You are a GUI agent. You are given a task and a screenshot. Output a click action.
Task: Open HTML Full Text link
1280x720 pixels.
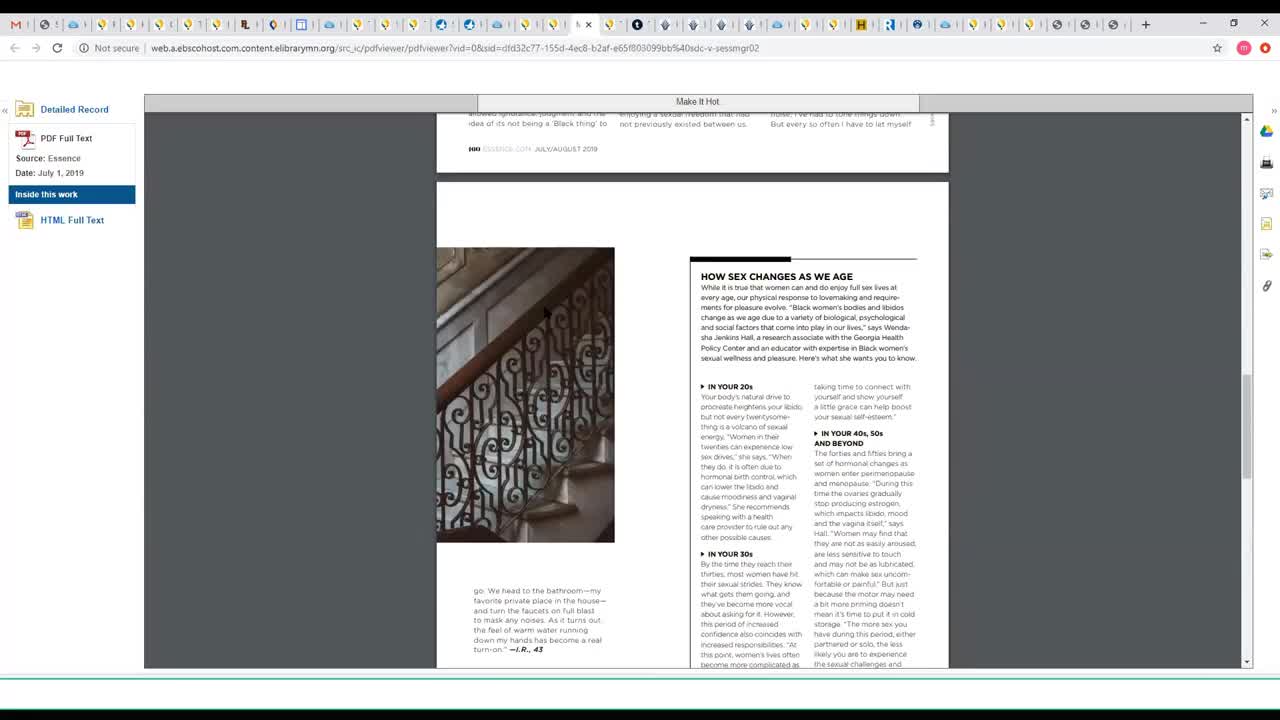point(72,220)
